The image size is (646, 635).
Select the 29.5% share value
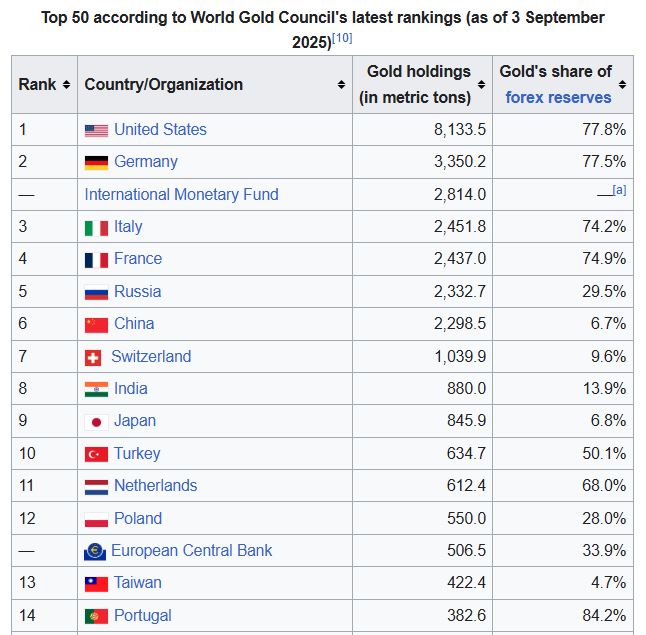[604, 292]
